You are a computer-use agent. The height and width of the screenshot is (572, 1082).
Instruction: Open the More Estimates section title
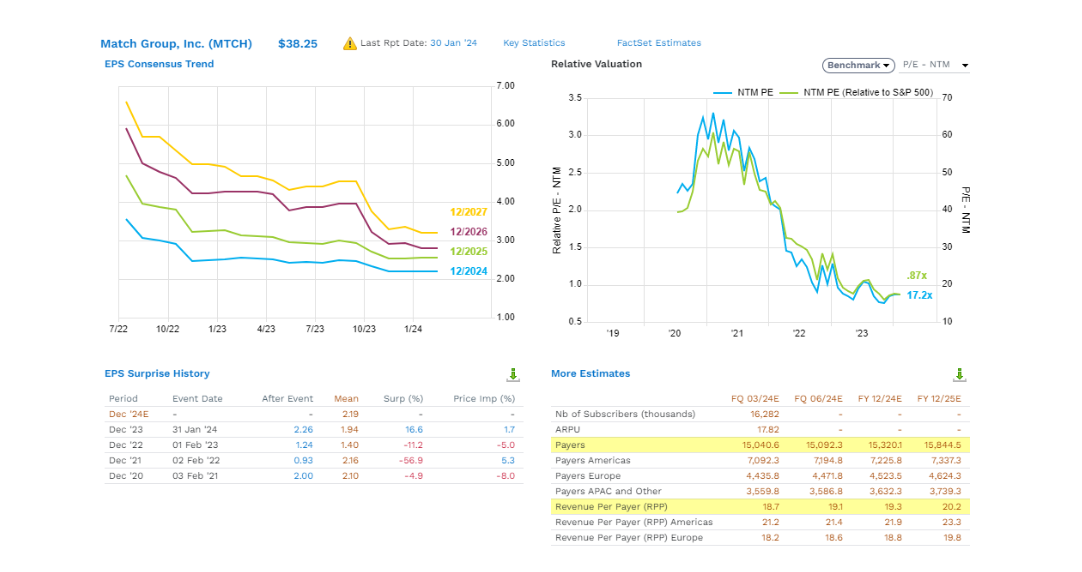[x=590, y=374]
